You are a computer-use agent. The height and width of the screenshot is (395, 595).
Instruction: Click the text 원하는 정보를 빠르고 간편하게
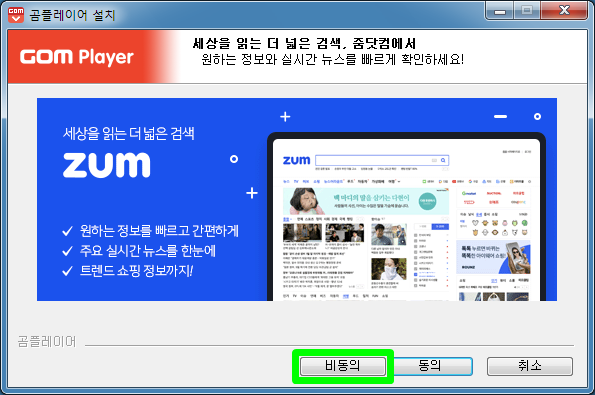point(159,230)
